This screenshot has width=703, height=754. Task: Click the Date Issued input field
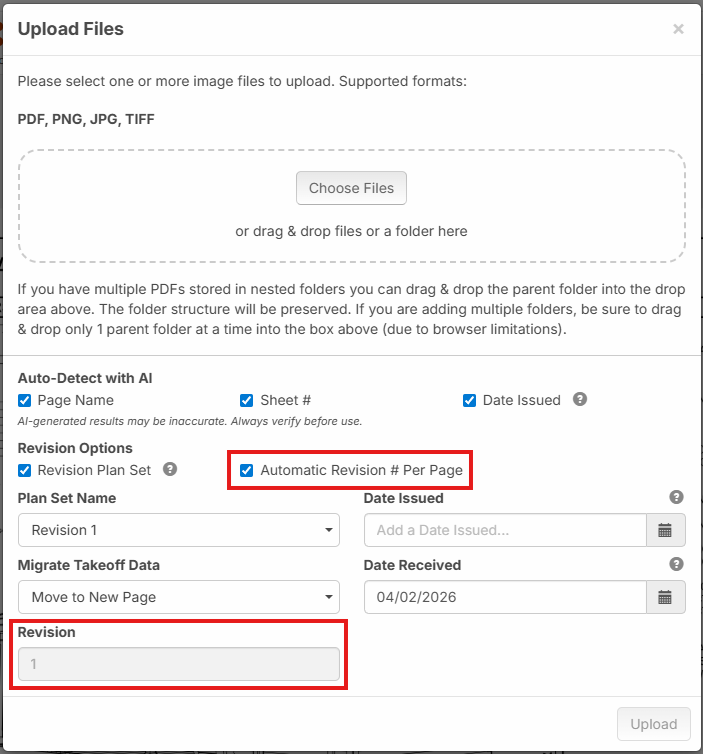(505, 530)
